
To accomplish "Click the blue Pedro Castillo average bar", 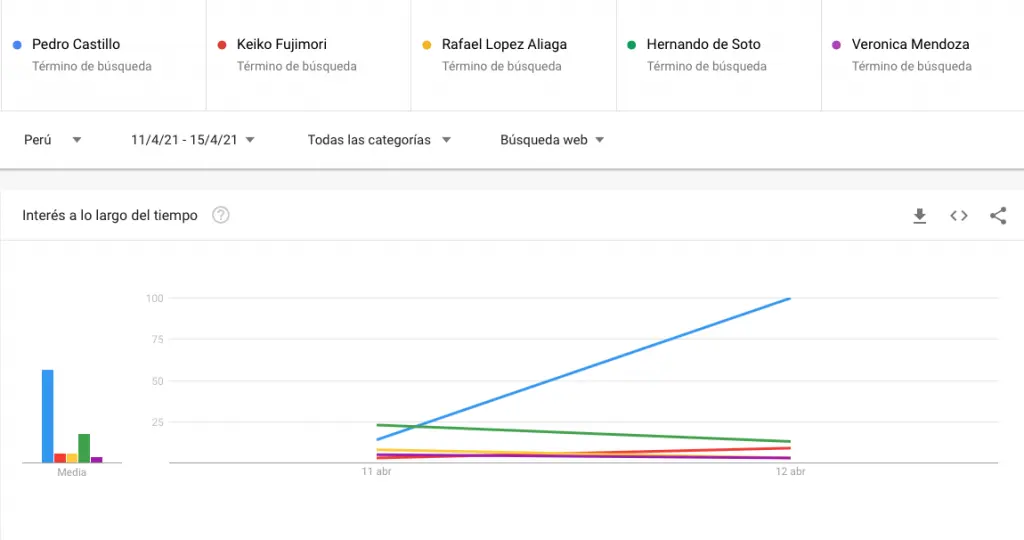I will coord(48,416).
